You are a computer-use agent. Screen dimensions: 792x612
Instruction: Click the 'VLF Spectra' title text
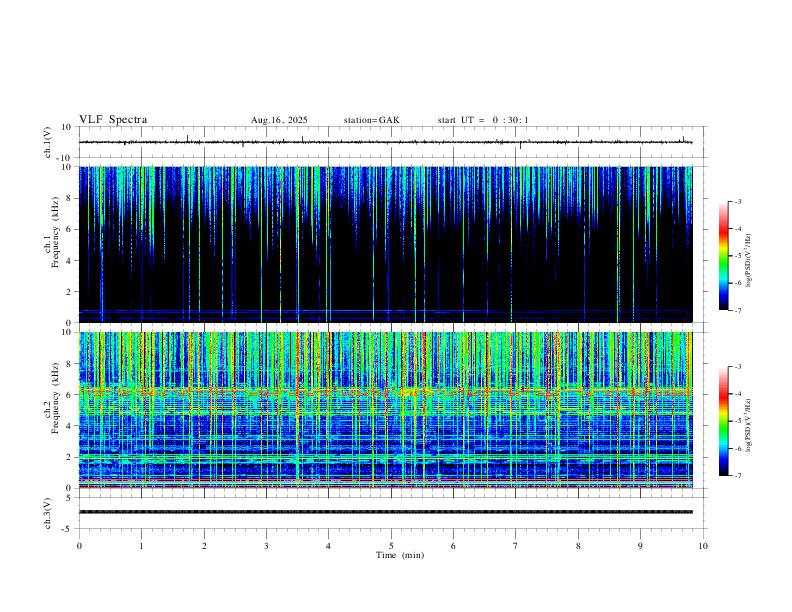[x=113, y=120]
